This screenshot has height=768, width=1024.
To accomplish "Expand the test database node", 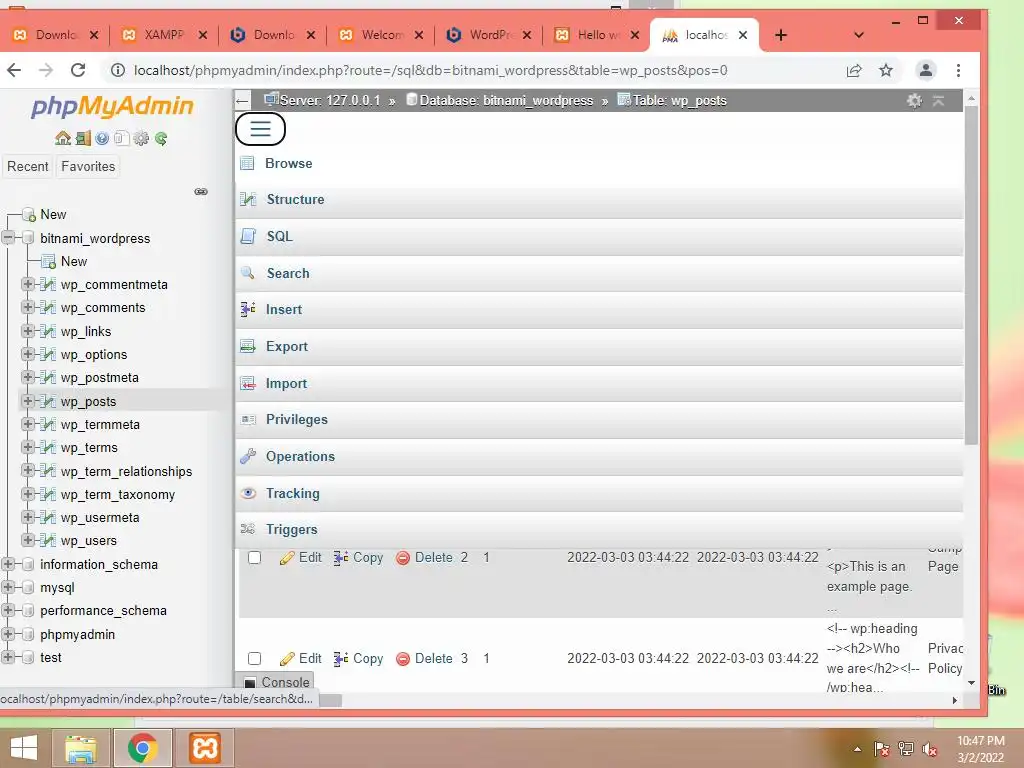I will pos(8,656).
